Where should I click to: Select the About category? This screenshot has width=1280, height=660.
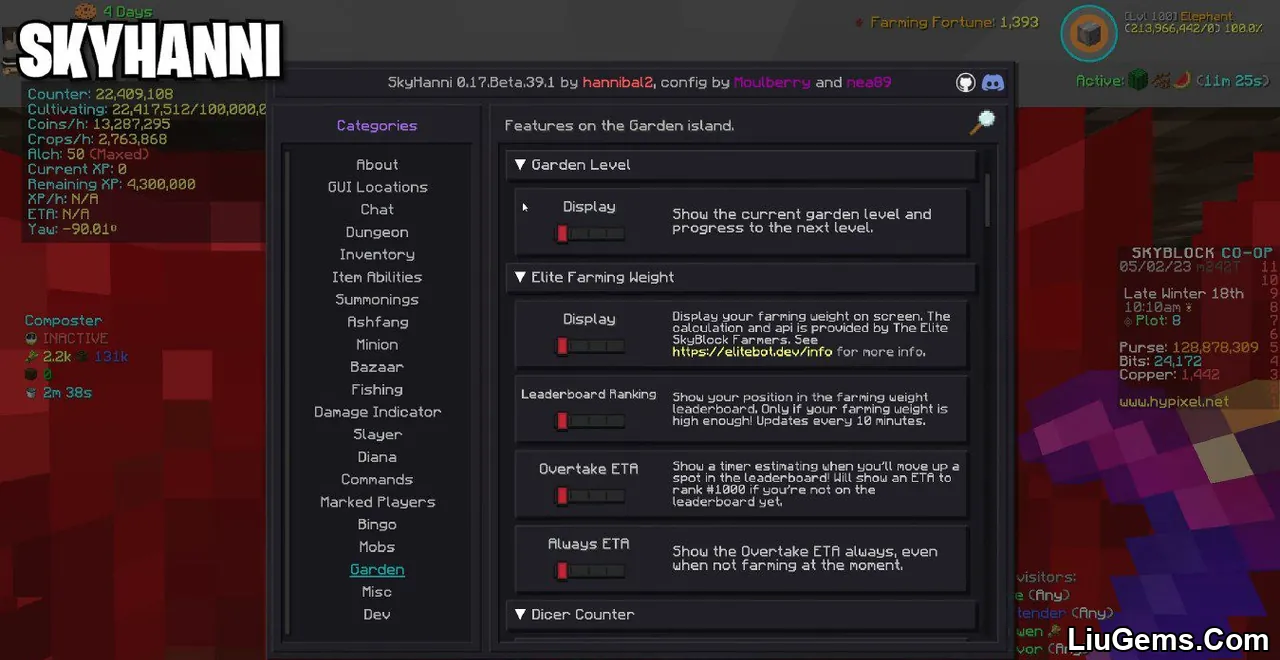[377, 165]
